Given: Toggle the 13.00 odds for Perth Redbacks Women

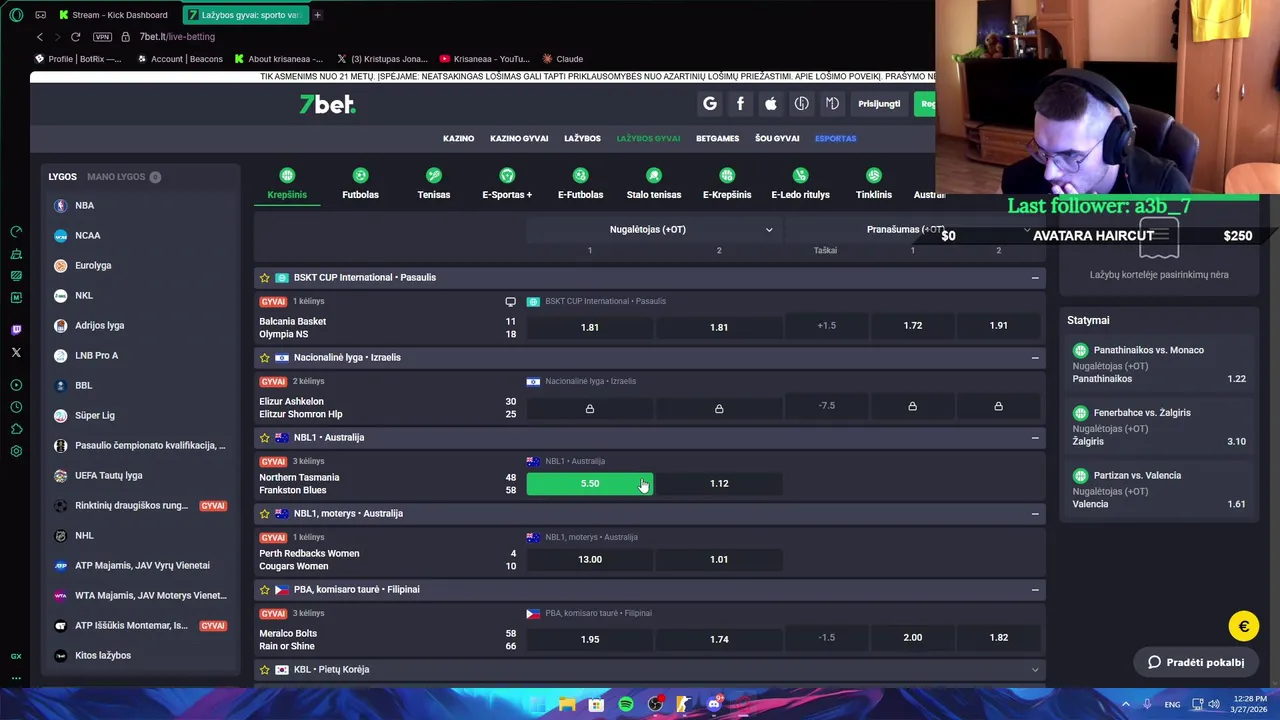Looking at the screenshot, I should (x=590, y=560).
